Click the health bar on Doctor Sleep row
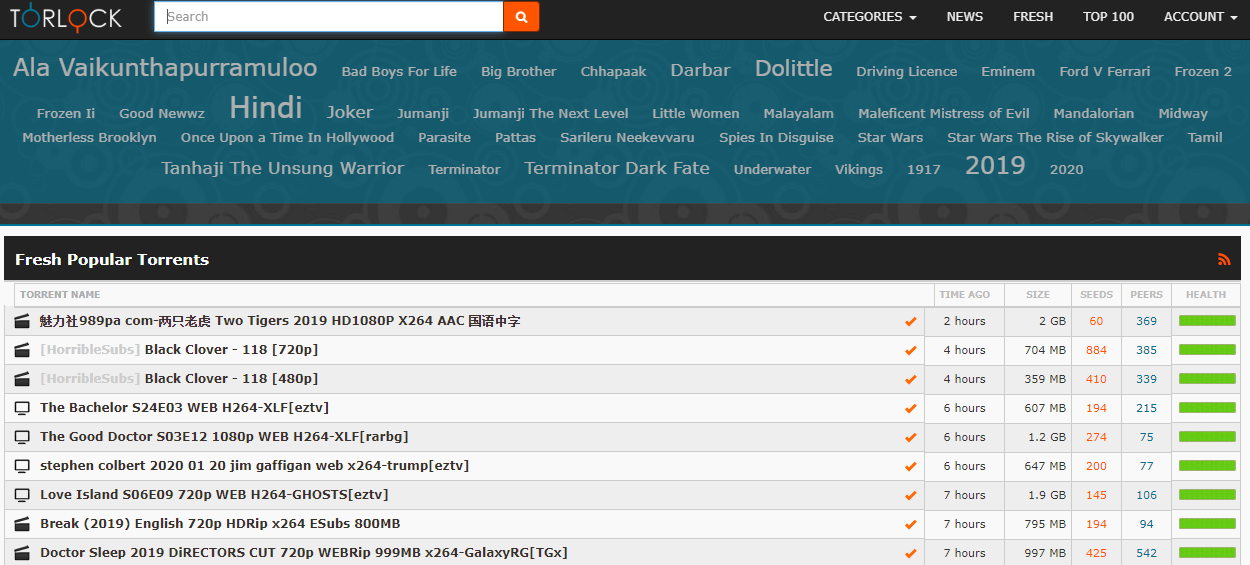 (x=1207, y=553)
